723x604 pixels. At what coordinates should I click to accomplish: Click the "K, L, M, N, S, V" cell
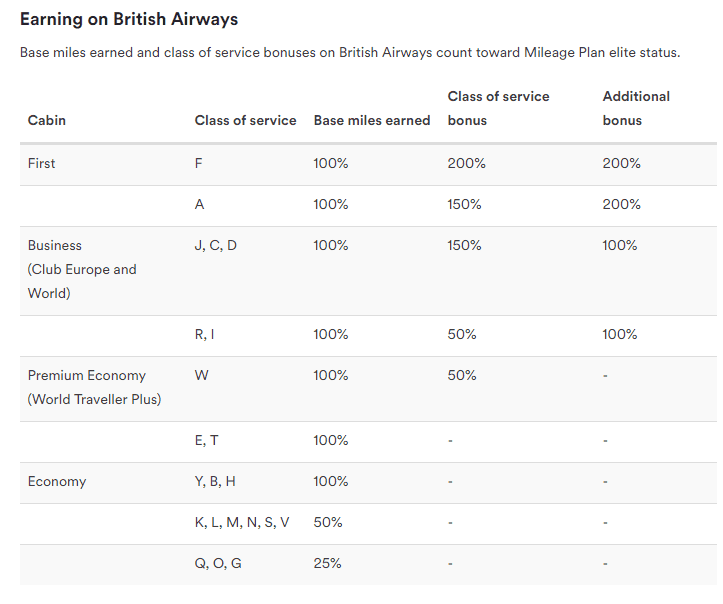pos(242,522)
